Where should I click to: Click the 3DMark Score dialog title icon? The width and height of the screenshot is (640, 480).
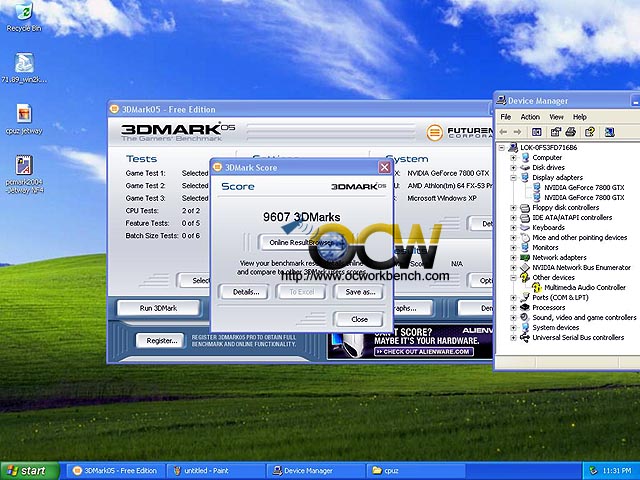218,167
